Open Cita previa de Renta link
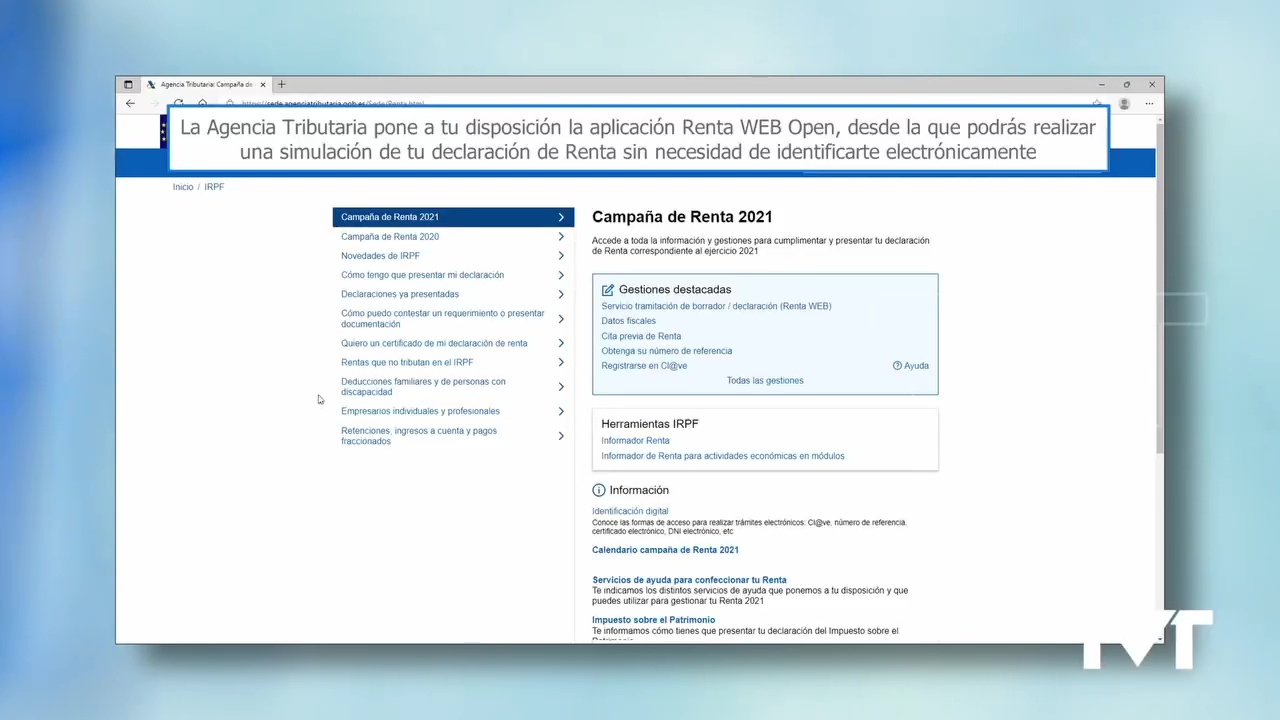This screenshot has height=720, width=1280. [641, 336]
